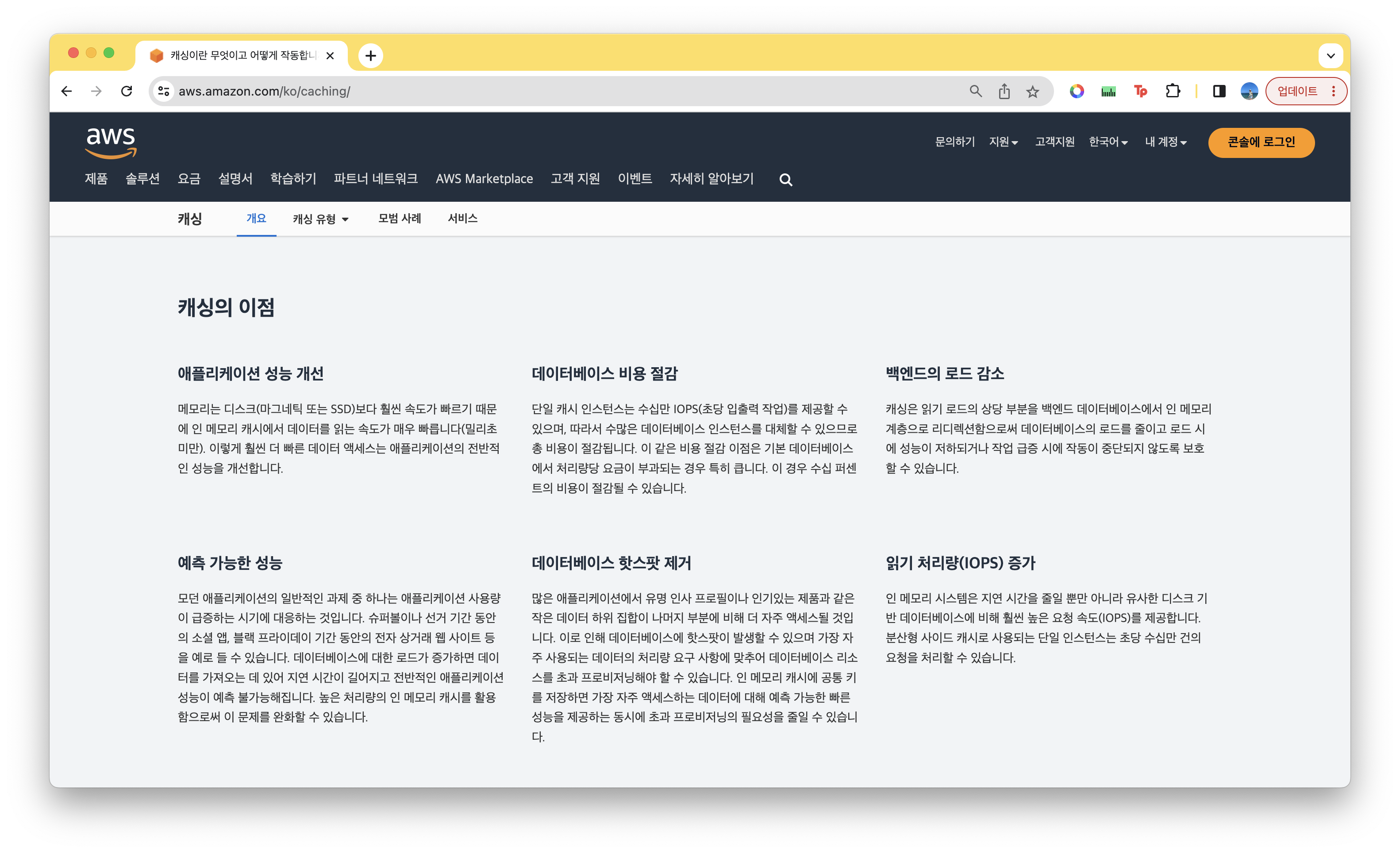Open a new browser tab

point(370,56)
